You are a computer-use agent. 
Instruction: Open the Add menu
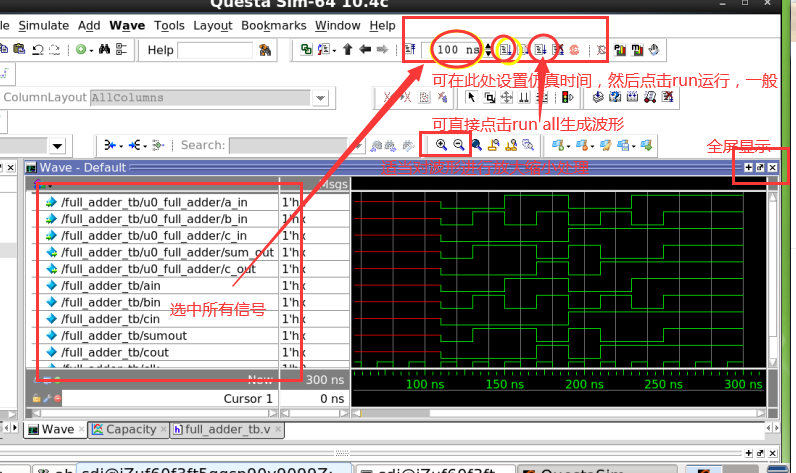[89, 25]
